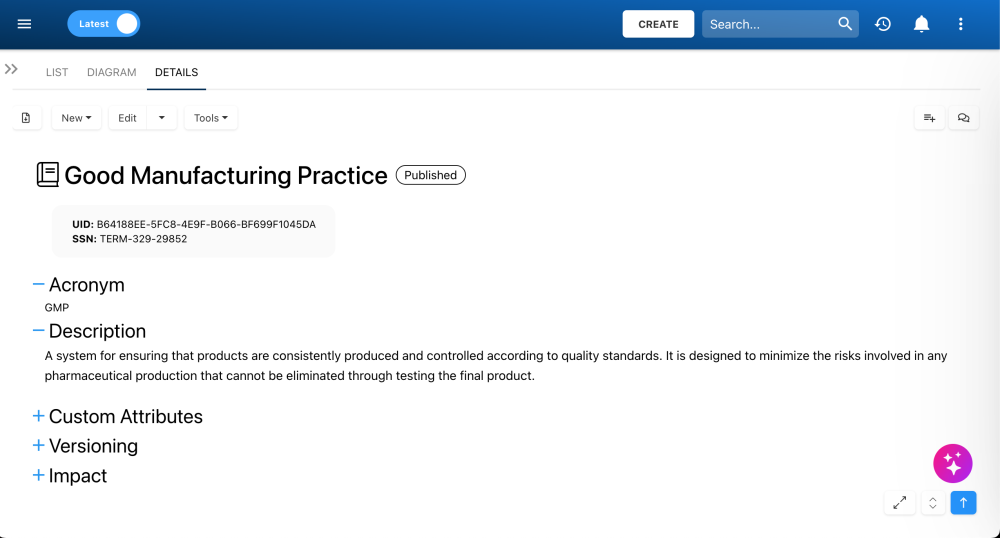Open the Edit split-button arrow

pos(162,118)
